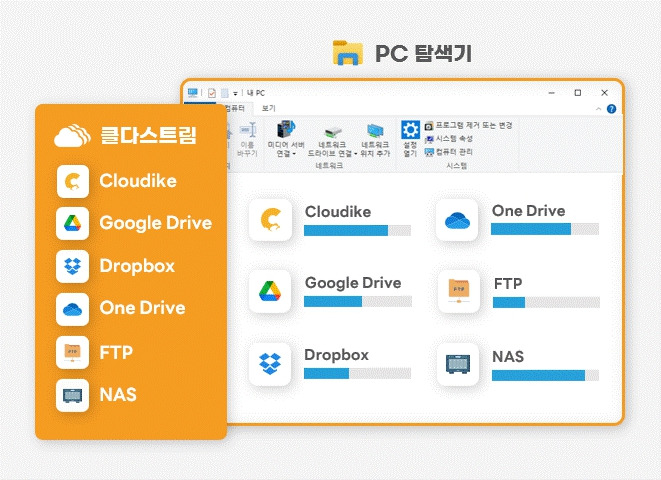The width and height of the screenshot is (661, 480).
Task: Open the Dropbox drive icon in the explorer
Action: coord(270,364)
